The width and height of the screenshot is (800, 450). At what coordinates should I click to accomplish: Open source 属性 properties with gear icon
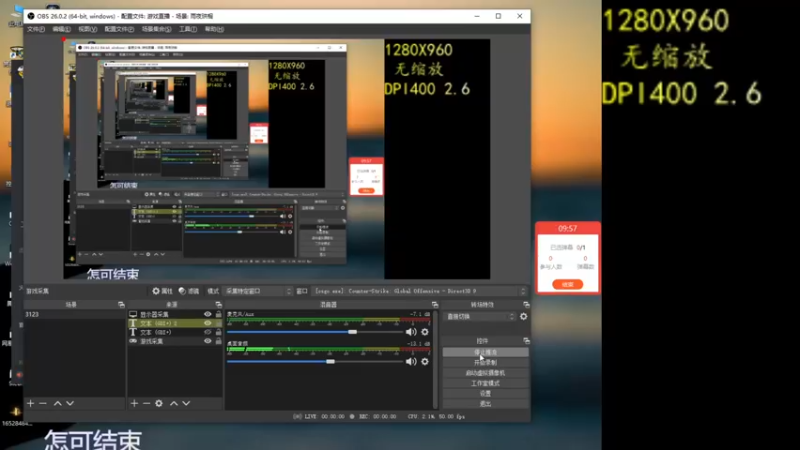(x=162, y=291)
